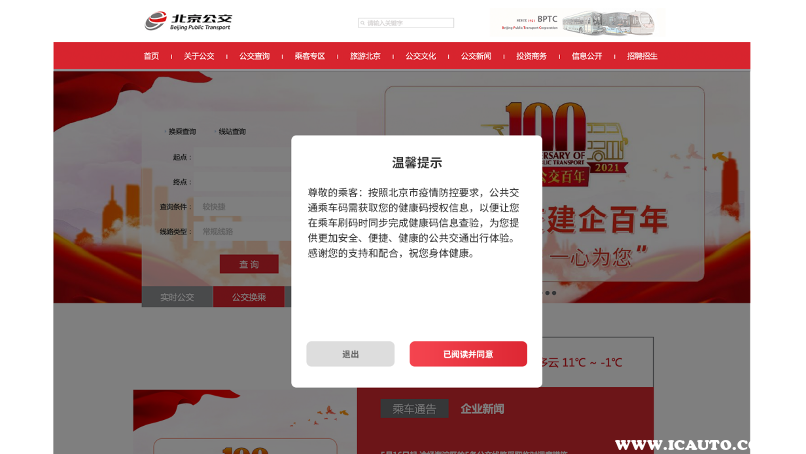This screenshot has width=806, height=454.
Task: Open the BPTC bus banner image
Action: (x=575, y=22)
